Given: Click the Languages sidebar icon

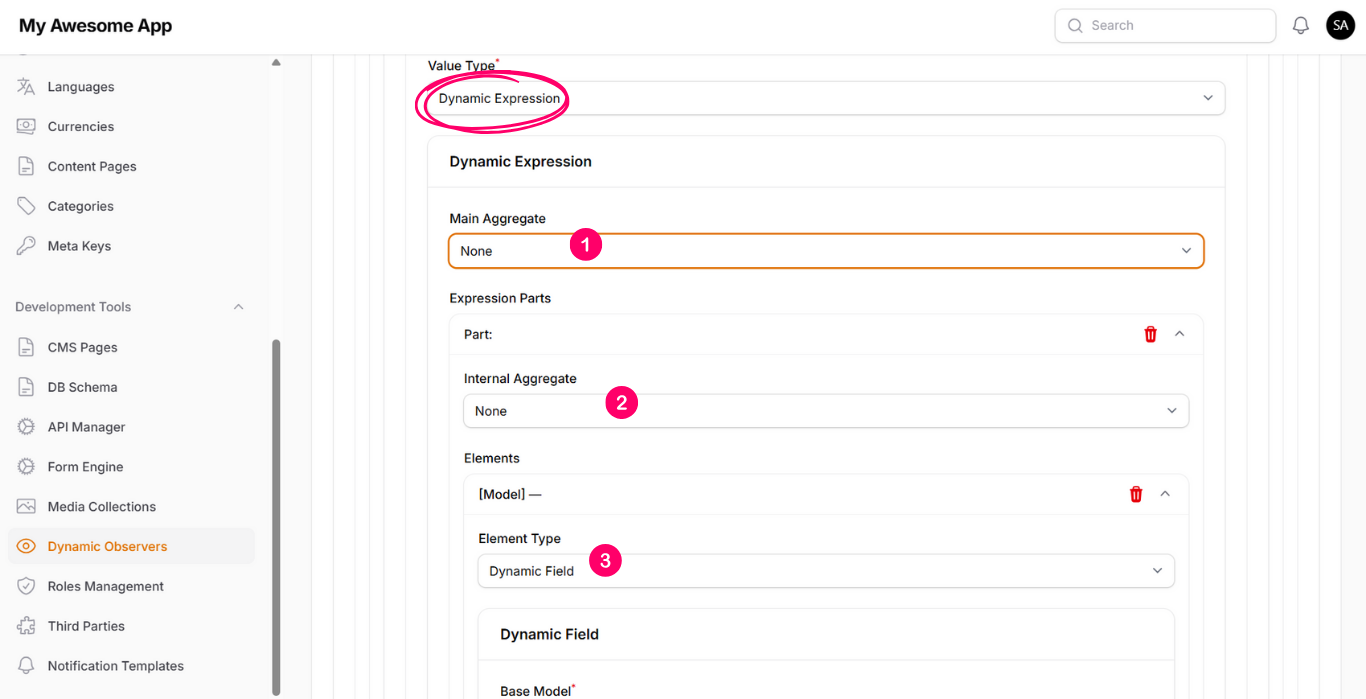Looking at the screenshot, I should pyautogui.click(x=26, y=87).
